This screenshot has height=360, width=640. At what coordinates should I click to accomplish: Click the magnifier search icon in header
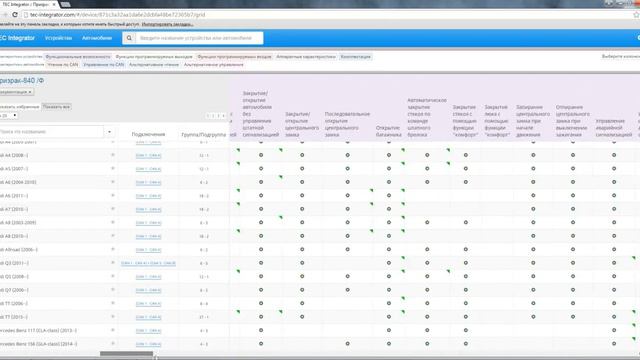pos(129,38)
